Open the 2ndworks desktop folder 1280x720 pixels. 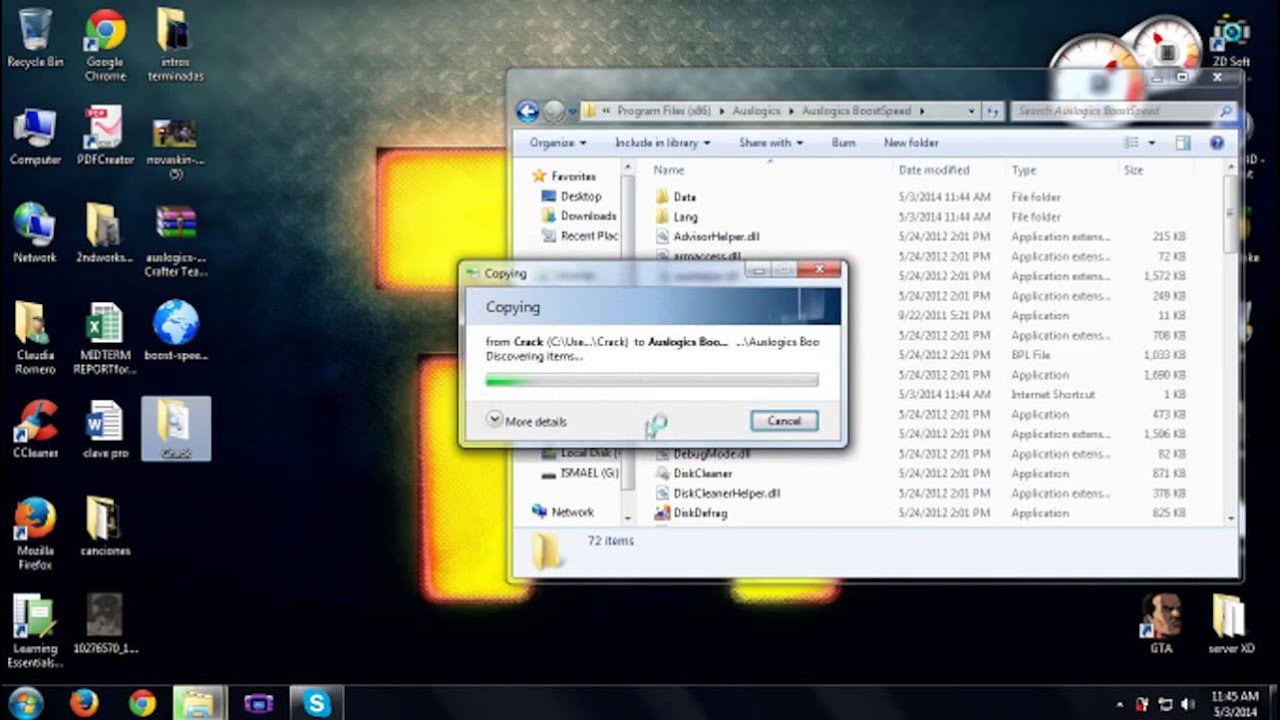pos(105,233)
